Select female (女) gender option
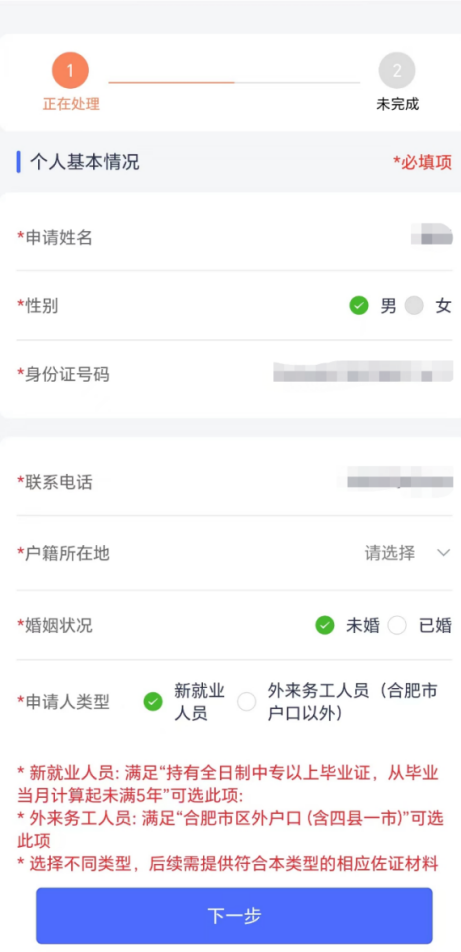 (x=414, y=306)
